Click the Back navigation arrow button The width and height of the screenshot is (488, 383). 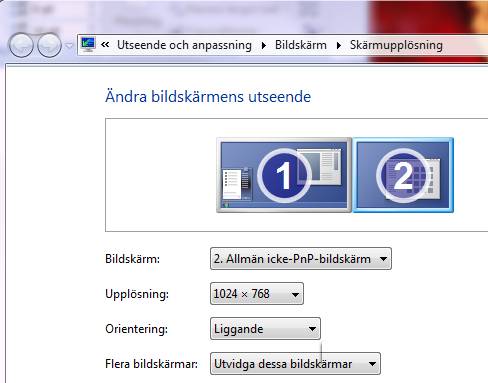21,45
